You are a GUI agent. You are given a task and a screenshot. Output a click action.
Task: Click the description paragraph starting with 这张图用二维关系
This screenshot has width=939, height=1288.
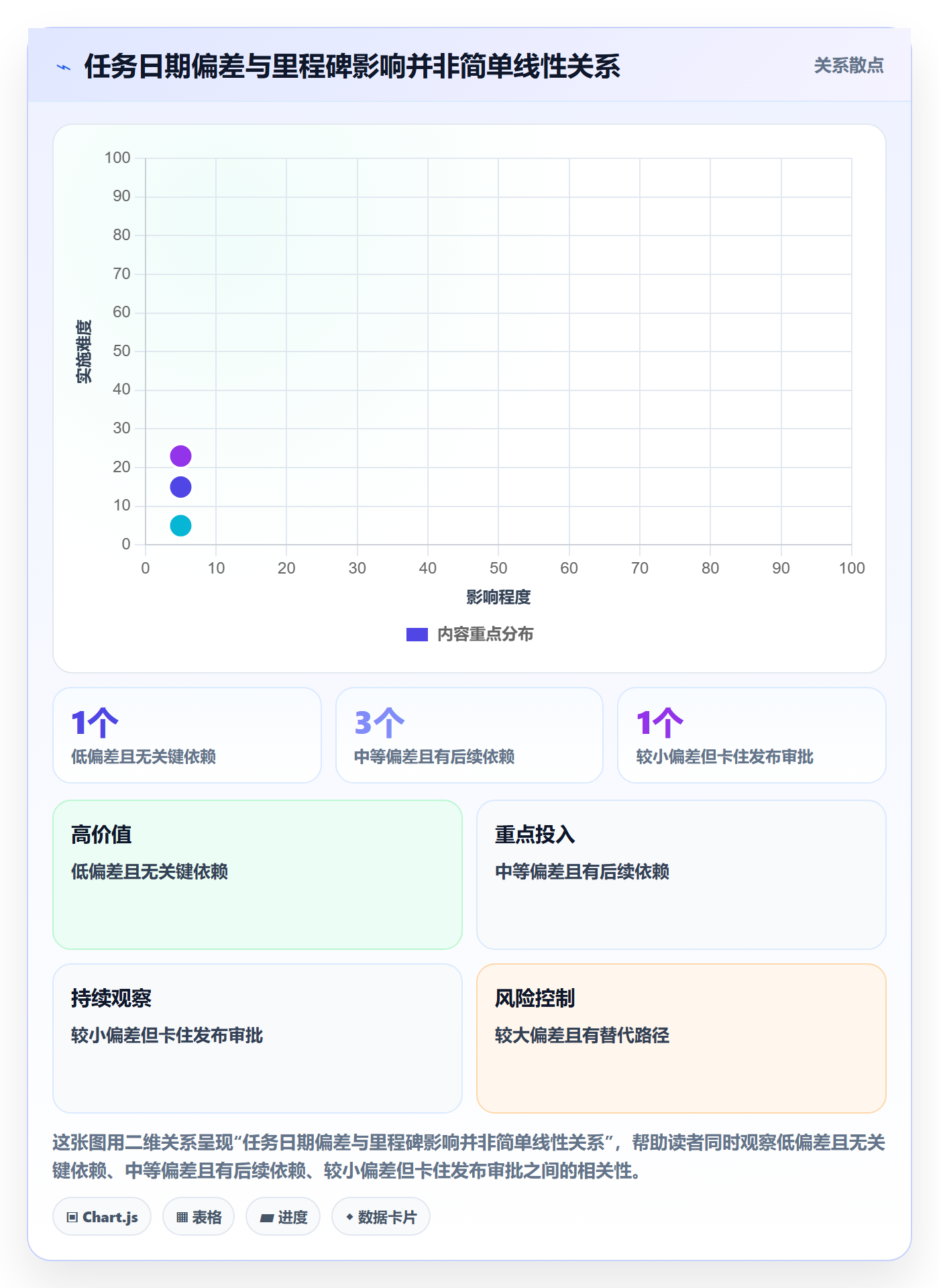[x=469, y=1157]
